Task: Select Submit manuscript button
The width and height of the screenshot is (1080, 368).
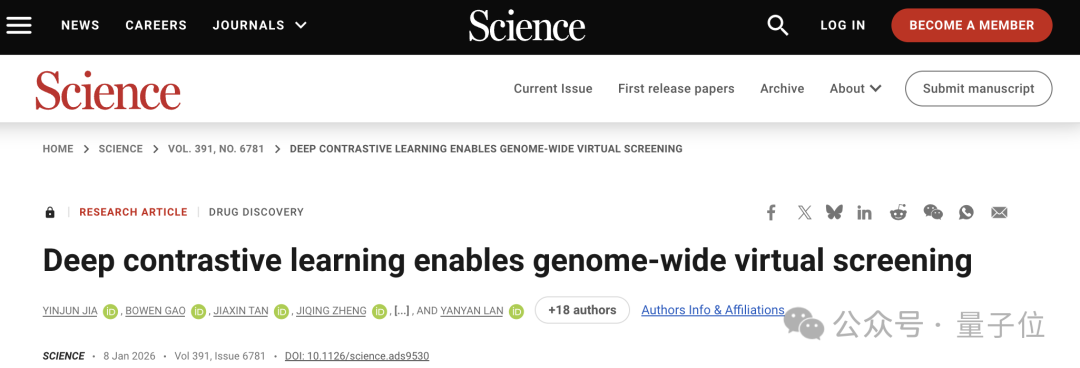Action: (978, 88)
